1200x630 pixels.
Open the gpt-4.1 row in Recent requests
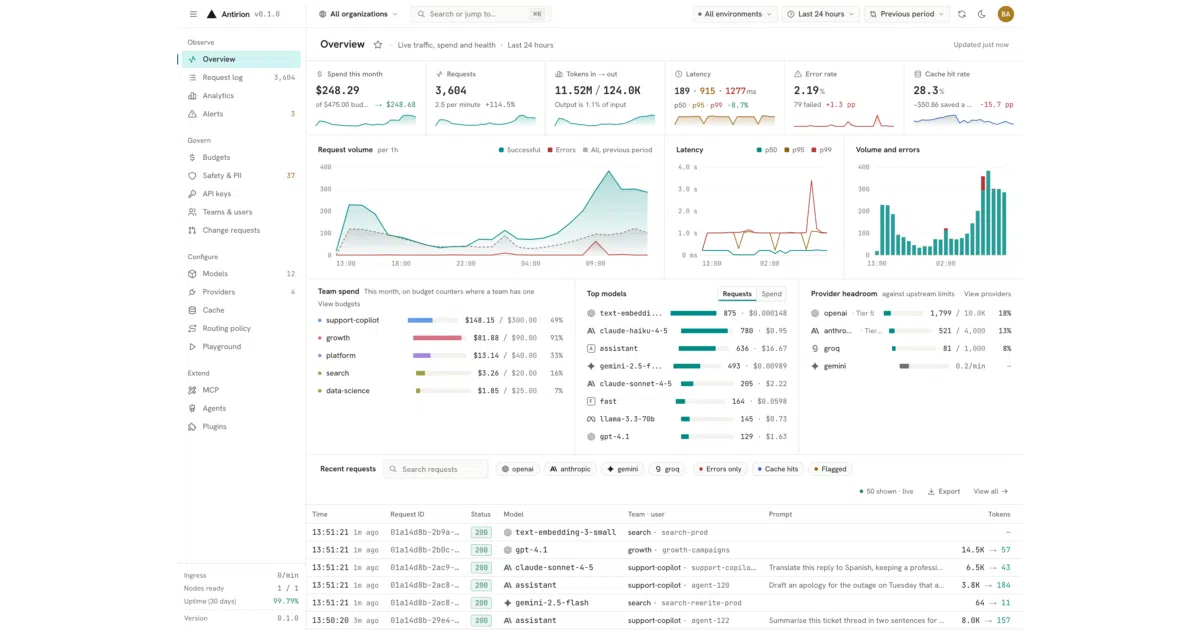[x=664, y=550]
